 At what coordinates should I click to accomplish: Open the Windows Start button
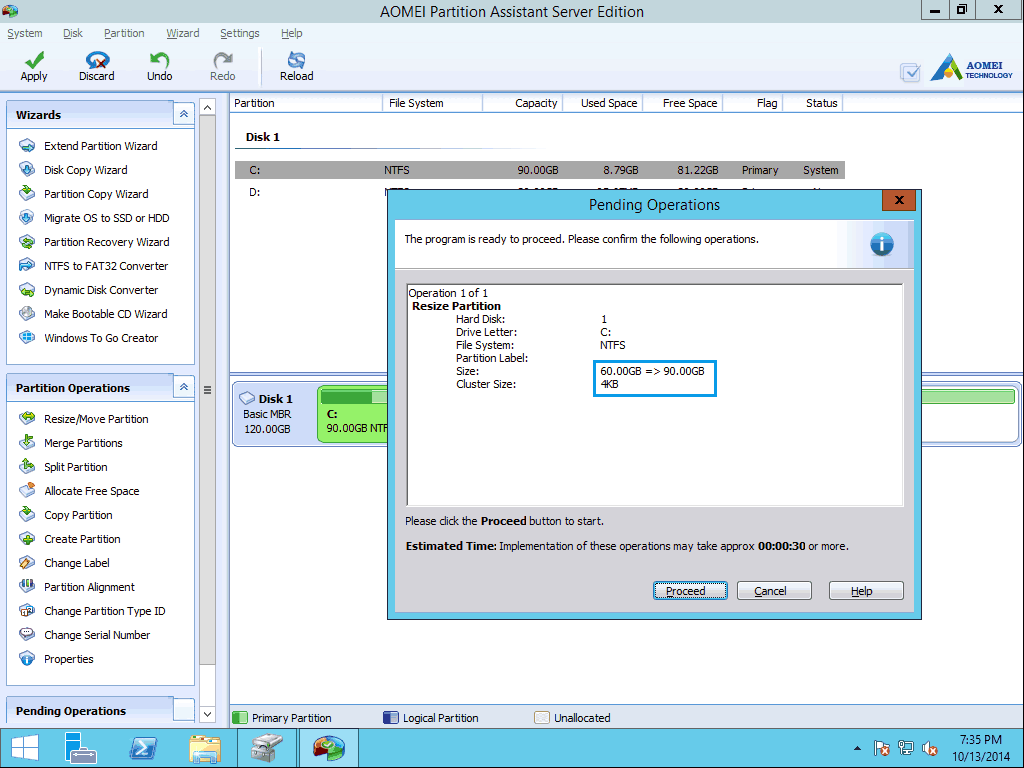25,748
